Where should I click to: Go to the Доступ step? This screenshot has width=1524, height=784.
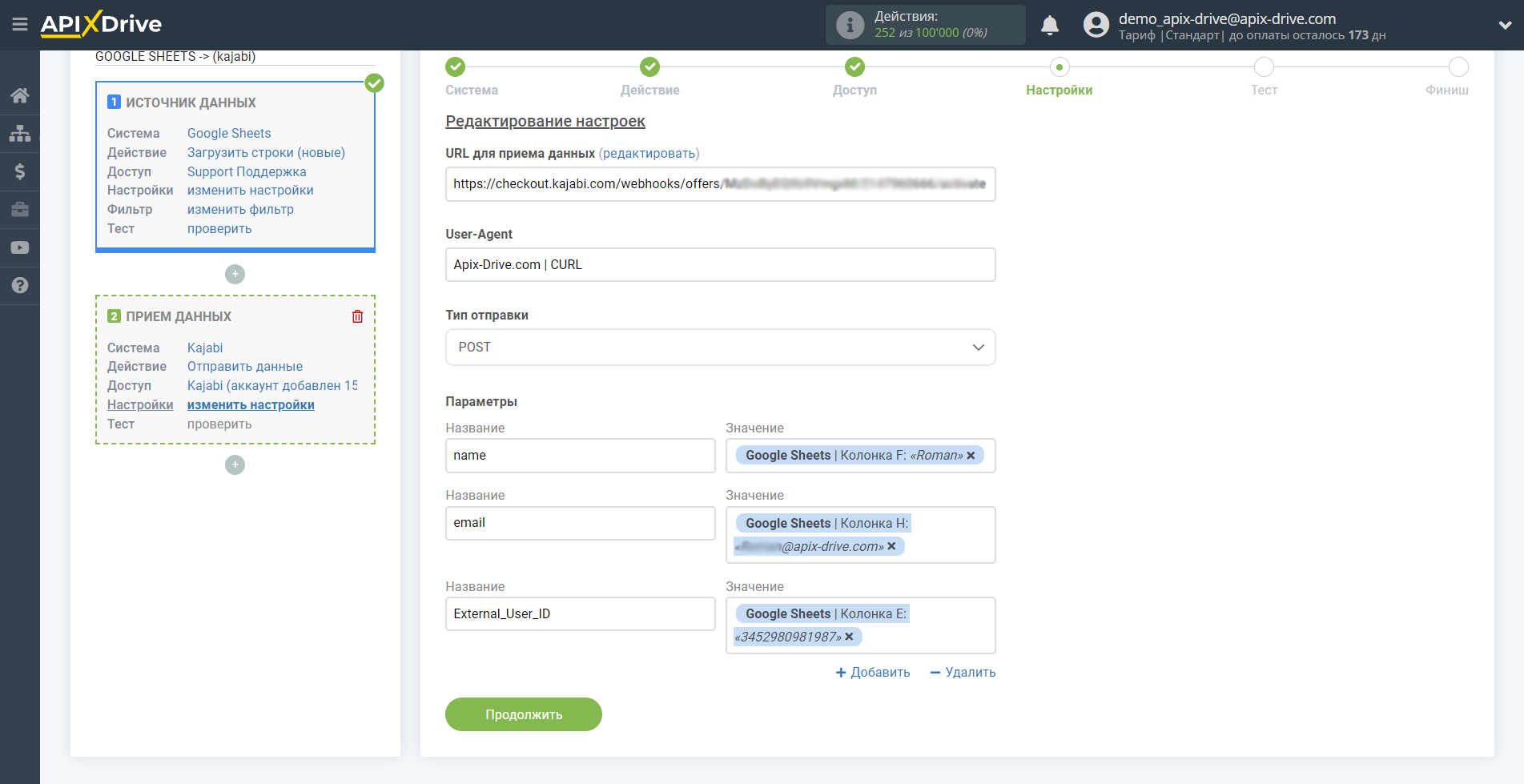coord(854,67)
